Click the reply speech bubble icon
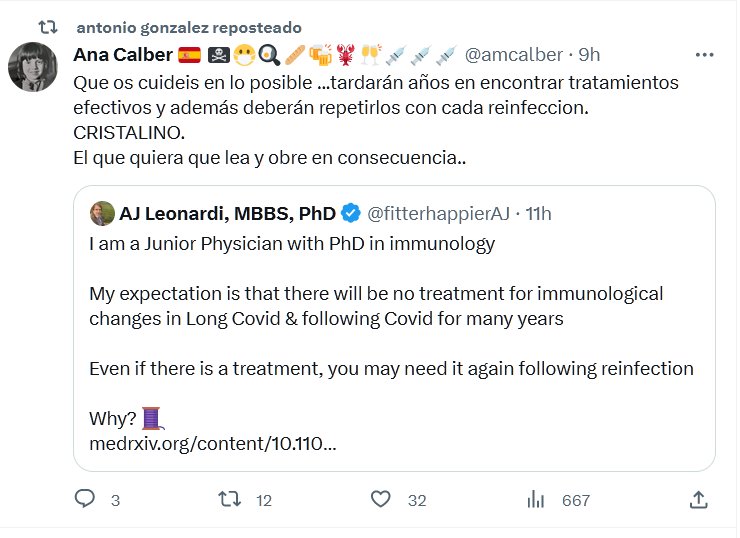 85,499
